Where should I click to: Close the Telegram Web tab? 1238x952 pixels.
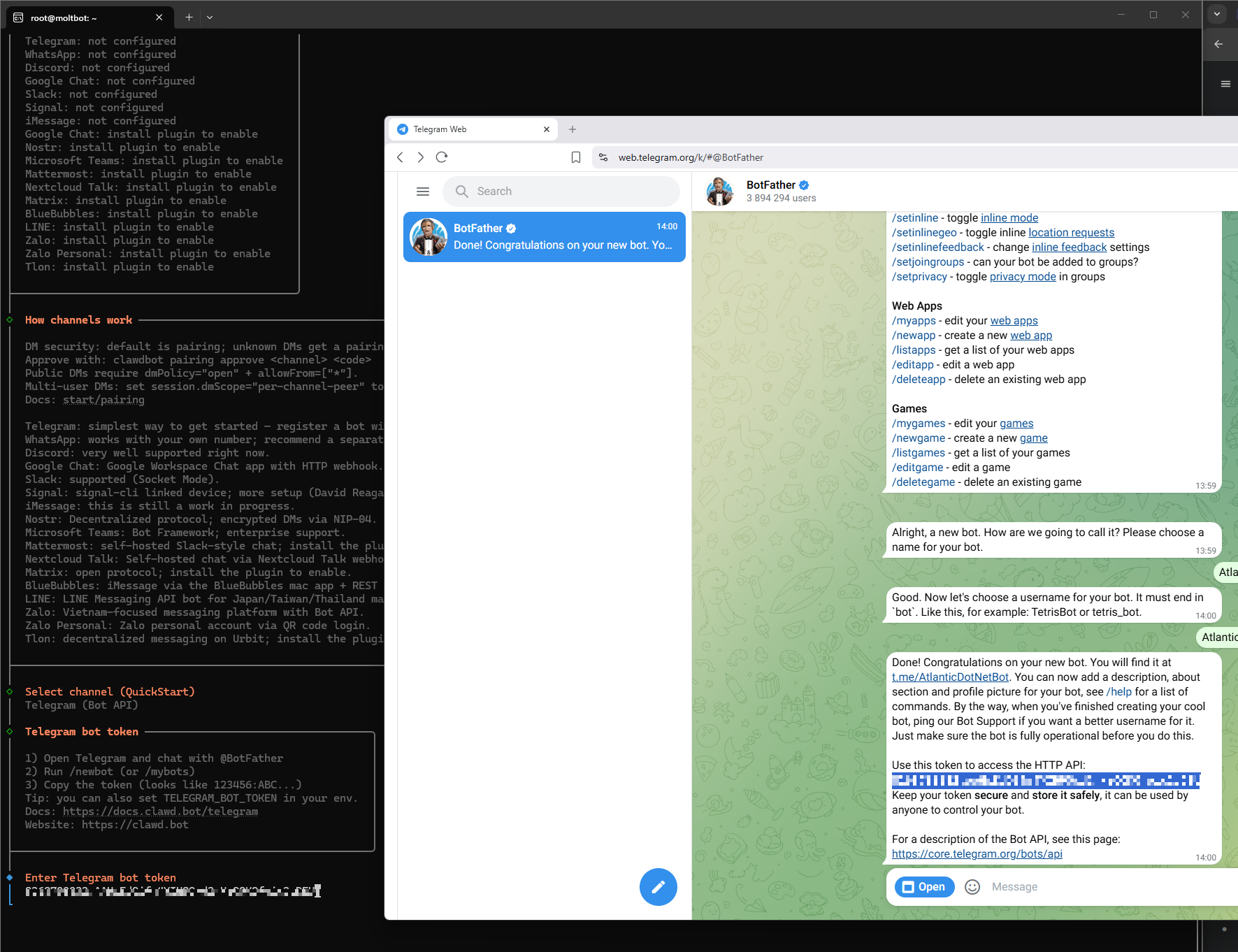pyautogui.click(x=547, y=129)
